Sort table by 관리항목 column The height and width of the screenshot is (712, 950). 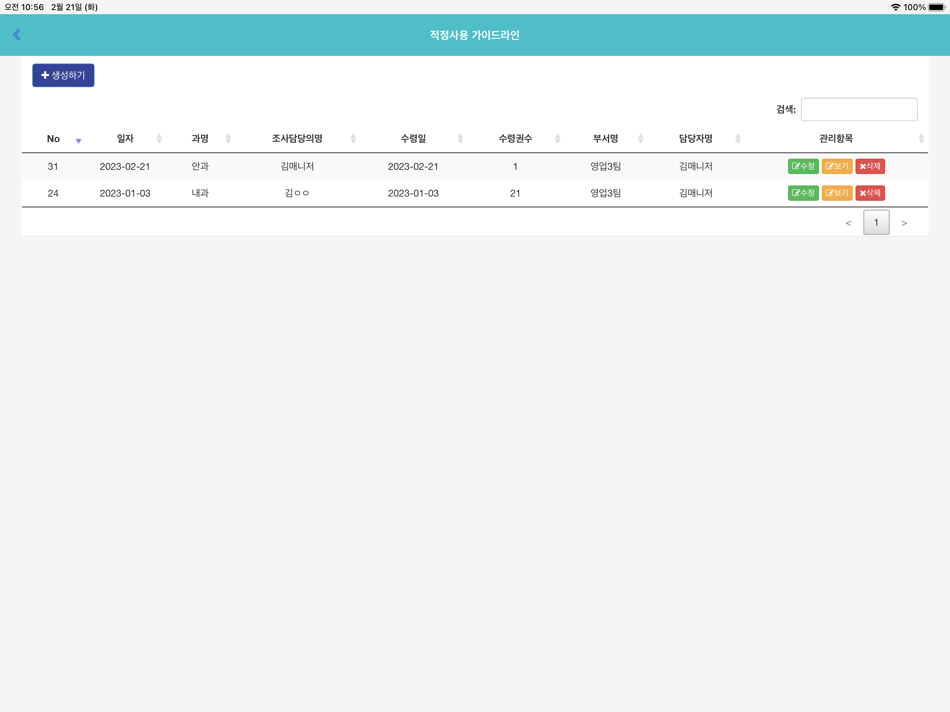[x=836, y=139]
